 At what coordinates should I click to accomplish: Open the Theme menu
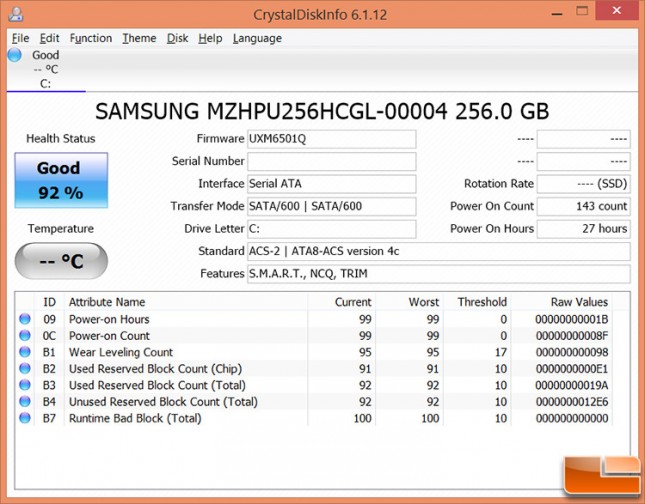tap(139, 38)
